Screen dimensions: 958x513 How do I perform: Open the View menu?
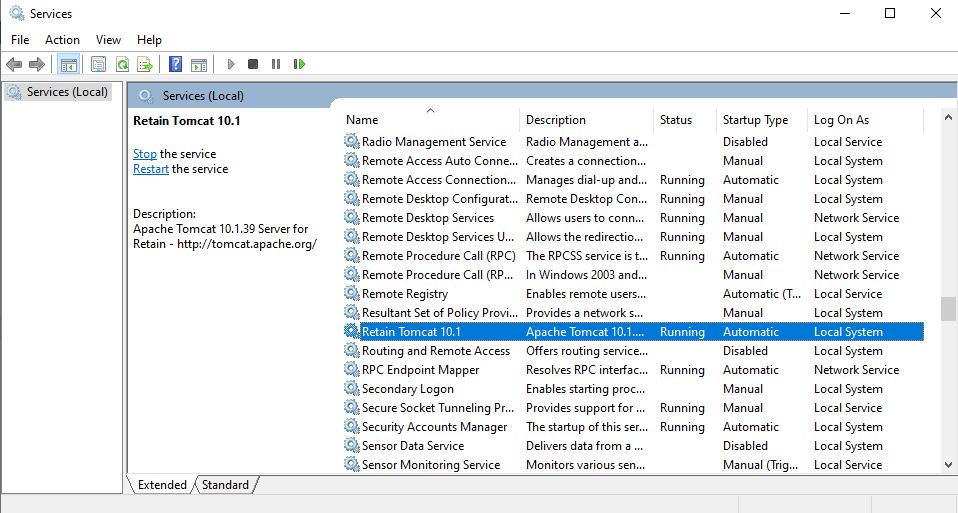click(108, 40)
